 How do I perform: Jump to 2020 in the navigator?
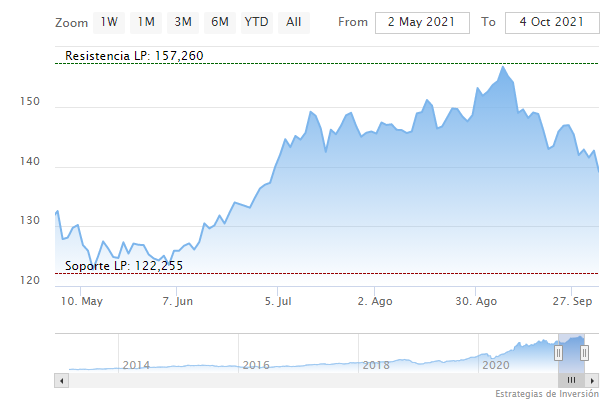point(496,365)
